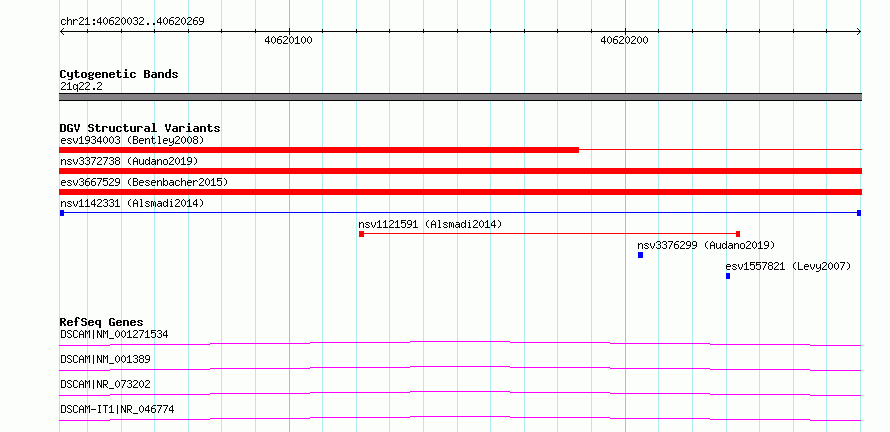Select the 40620200 ruler position label

624,40
